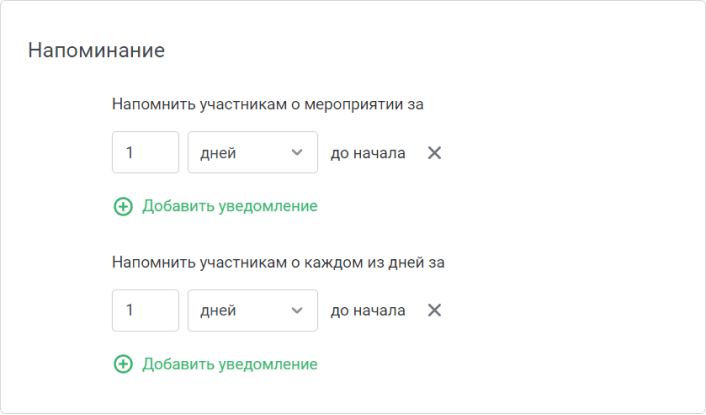Select the 'дней' value in the event reminder selector
706x415 pixels.
point(218,153)
